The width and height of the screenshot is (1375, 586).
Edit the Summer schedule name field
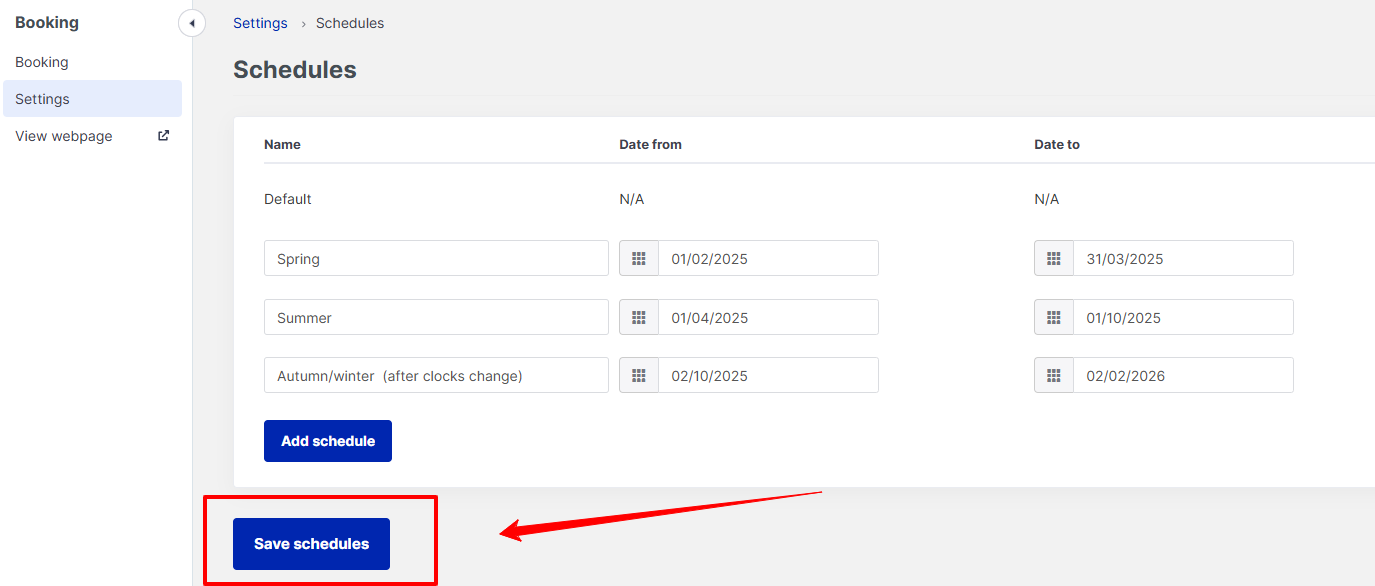coord(436,317)
